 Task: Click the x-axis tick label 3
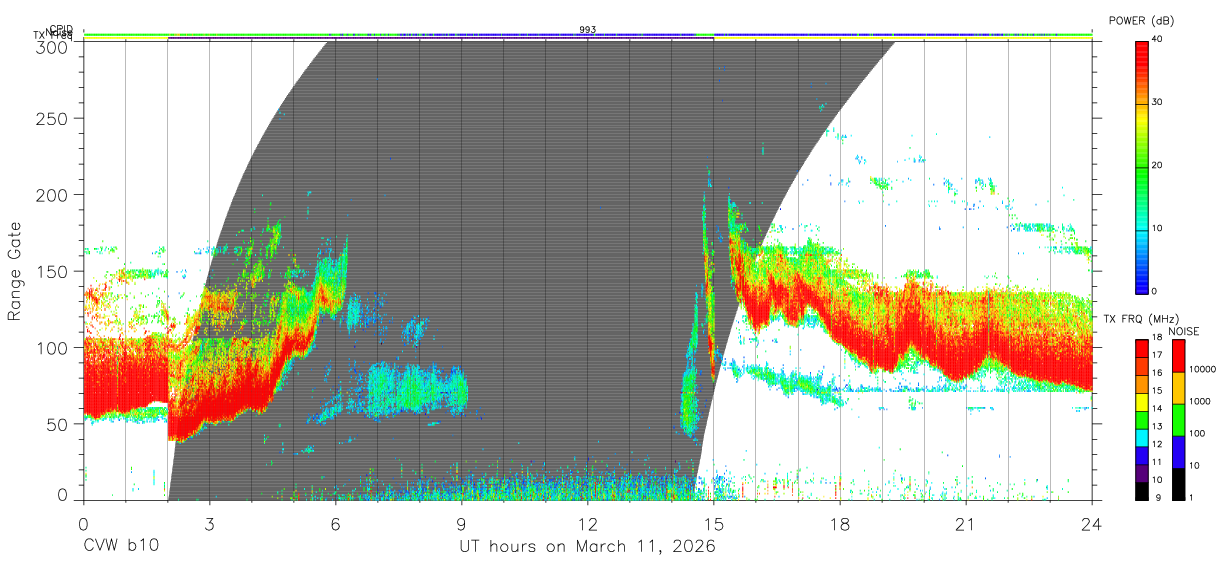210,523
